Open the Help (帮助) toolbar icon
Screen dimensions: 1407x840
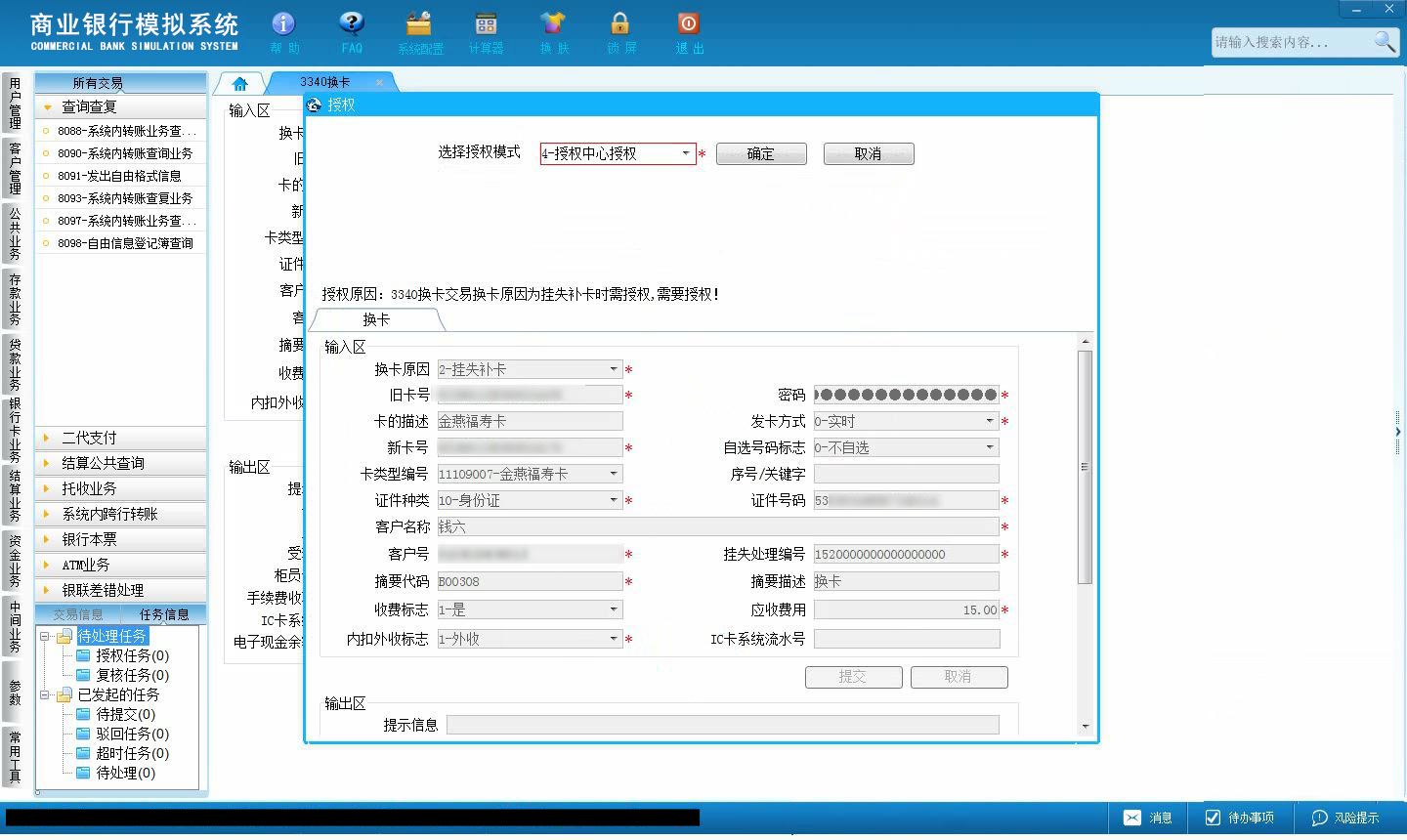[284, 32]
